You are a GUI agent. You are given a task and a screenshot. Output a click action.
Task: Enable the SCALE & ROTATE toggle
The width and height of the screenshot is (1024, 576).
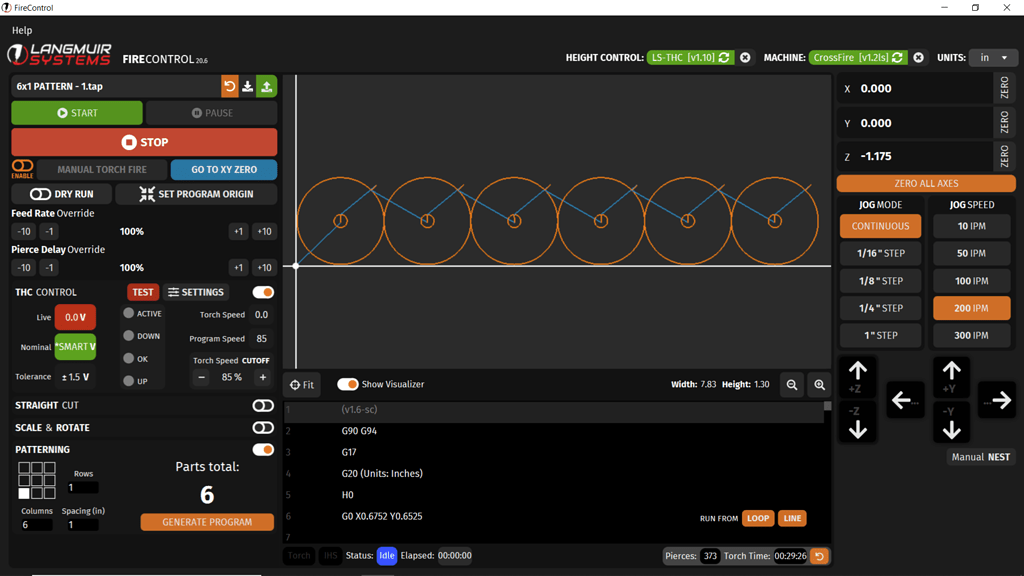tap(263, 427)
